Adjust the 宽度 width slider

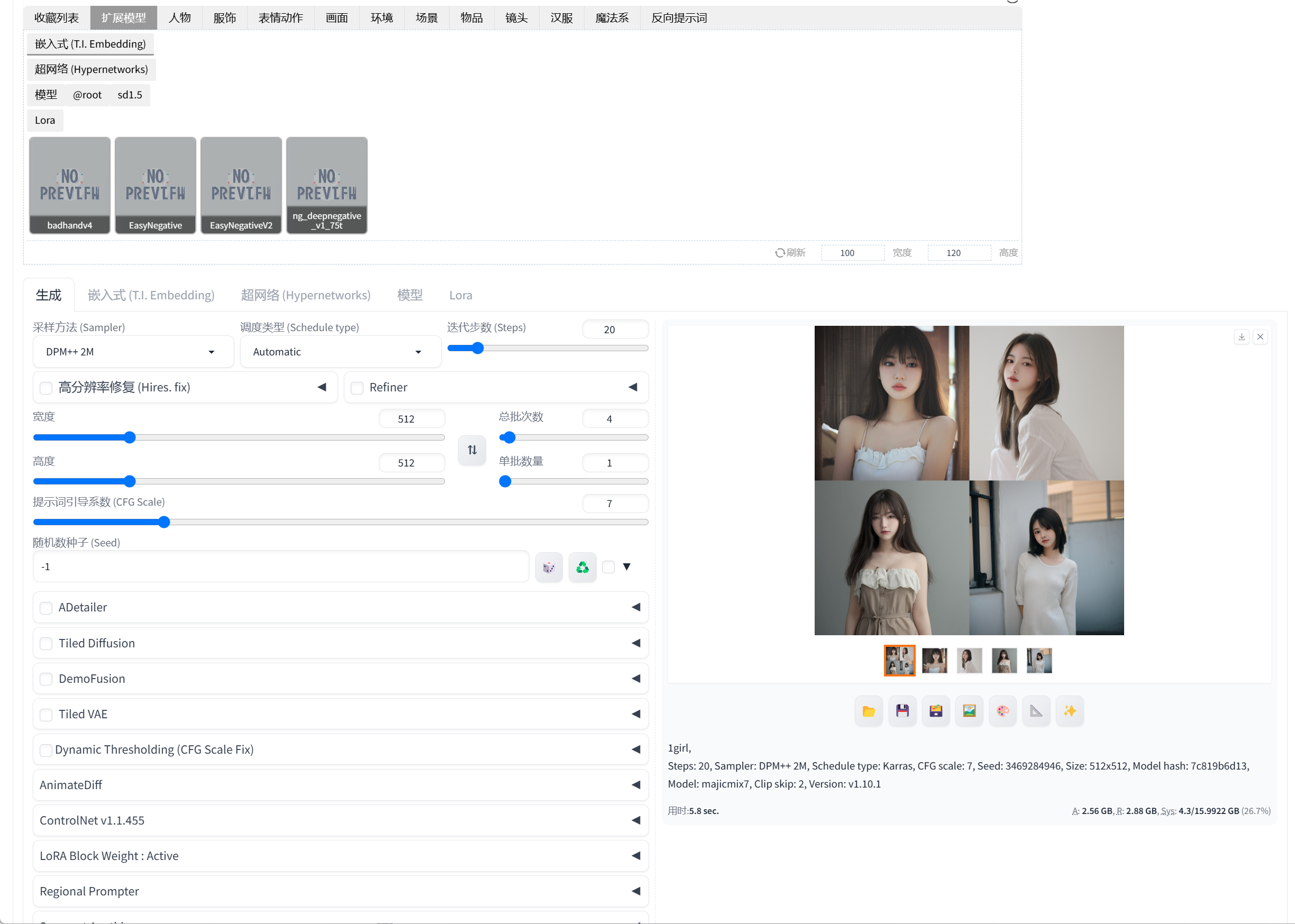click(239, 437)
